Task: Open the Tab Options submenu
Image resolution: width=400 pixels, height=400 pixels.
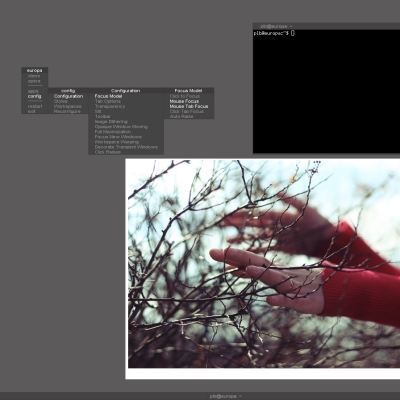Action: point(126,101)
